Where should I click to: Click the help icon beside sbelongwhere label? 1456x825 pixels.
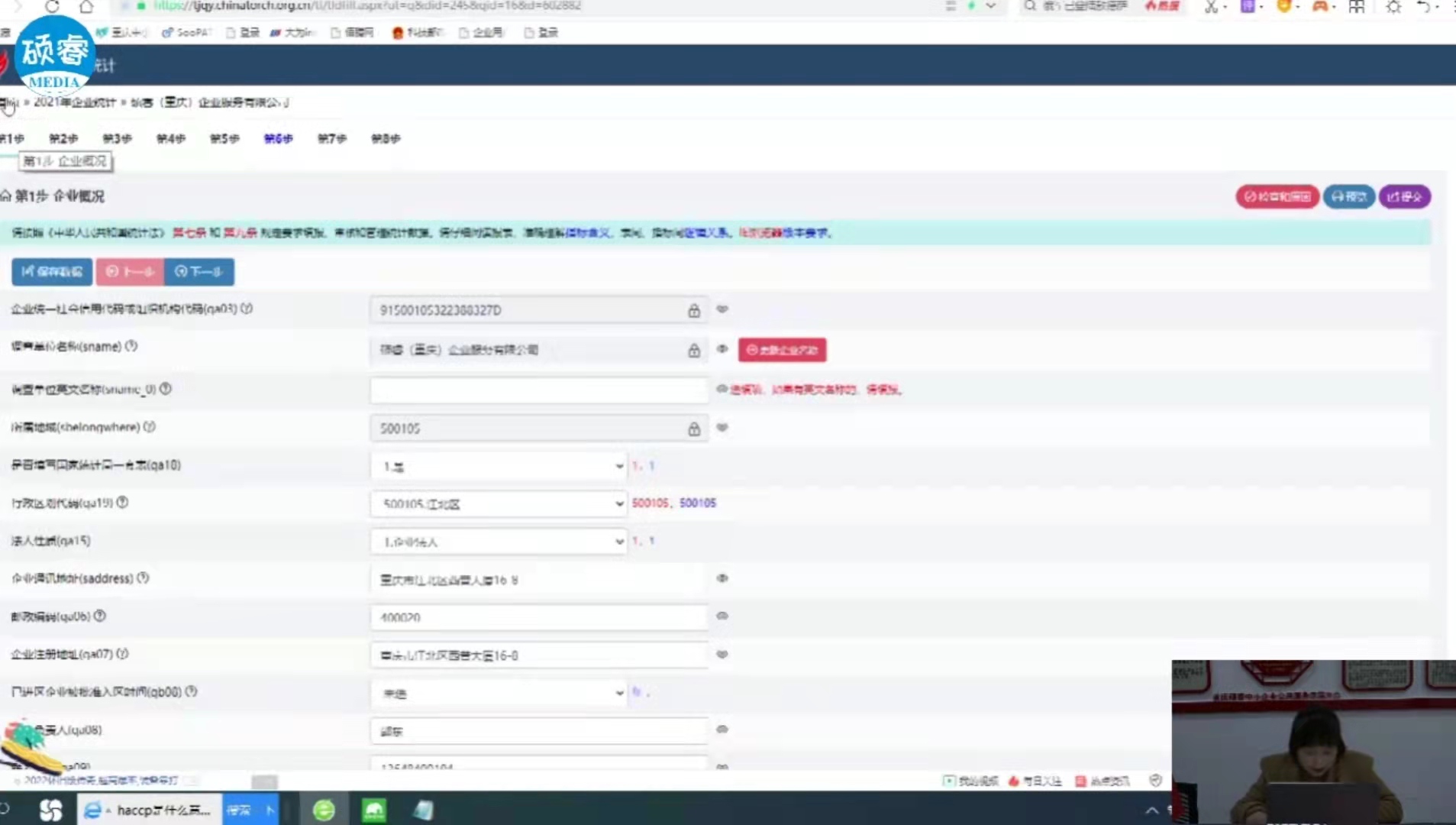(x=150, y=427)
